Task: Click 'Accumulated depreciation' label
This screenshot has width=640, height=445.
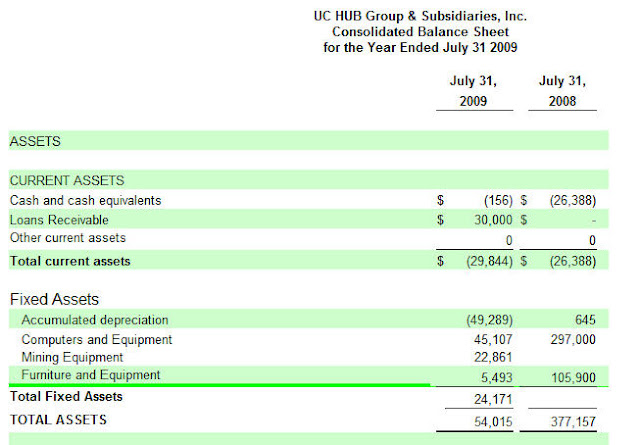Action: [x=95, y=320]
